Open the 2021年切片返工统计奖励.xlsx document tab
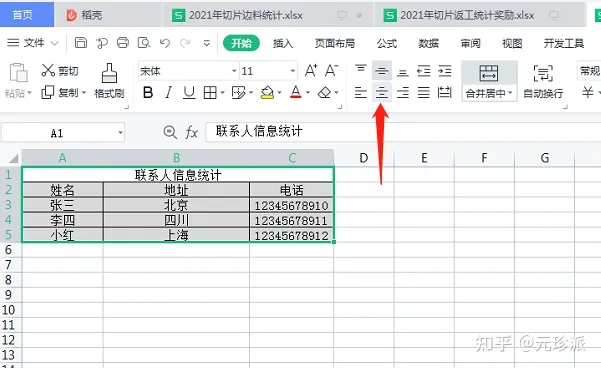The height and width of the screenshot is (368, 601). [x=466, y=15]
